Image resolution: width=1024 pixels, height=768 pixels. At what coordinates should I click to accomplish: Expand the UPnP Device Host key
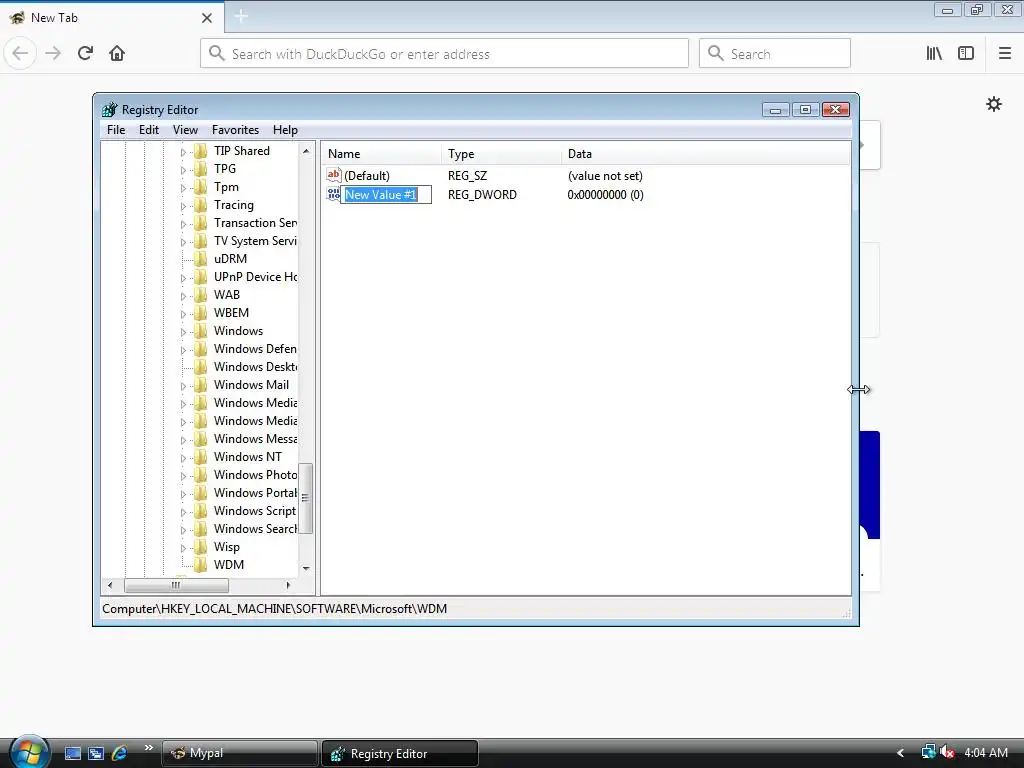(183, 278)
